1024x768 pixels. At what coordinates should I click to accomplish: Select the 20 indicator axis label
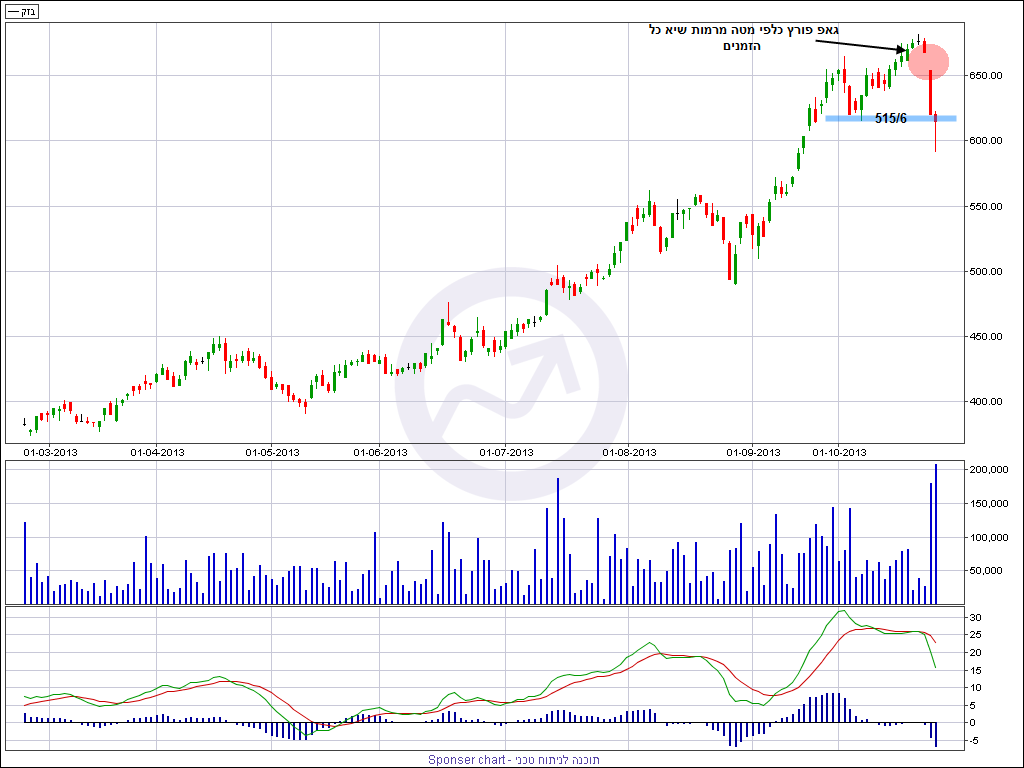click(x=975, y=653)
